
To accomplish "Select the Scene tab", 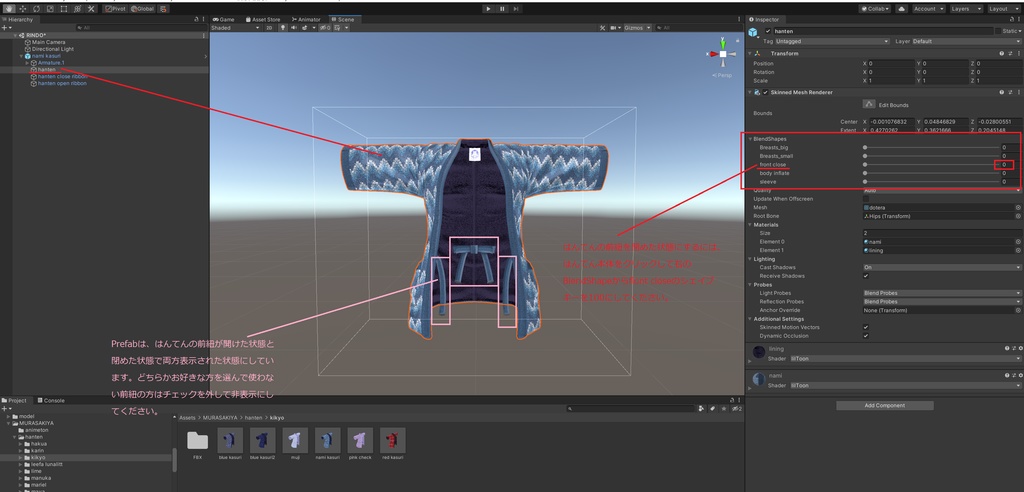I will tap(343, 20).
